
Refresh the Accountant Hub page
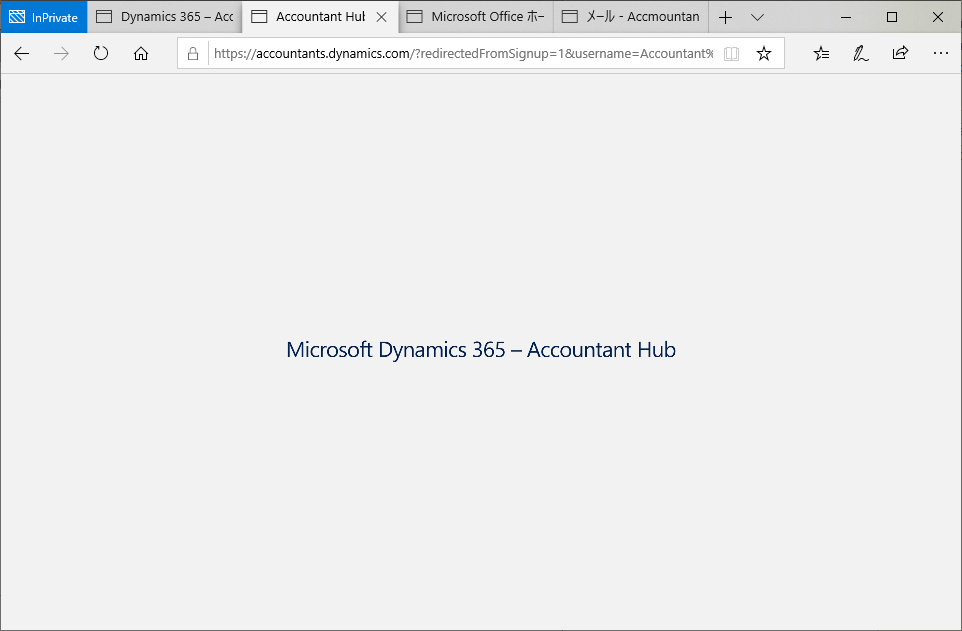click(101, 53)
